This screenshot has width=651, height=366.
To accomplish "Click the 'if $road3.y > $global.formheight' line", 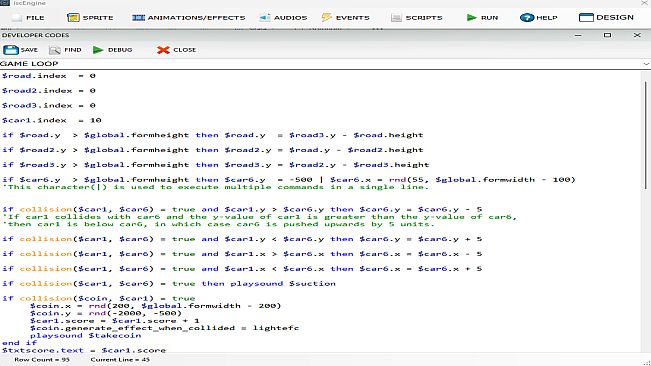I will click(215, 165).
